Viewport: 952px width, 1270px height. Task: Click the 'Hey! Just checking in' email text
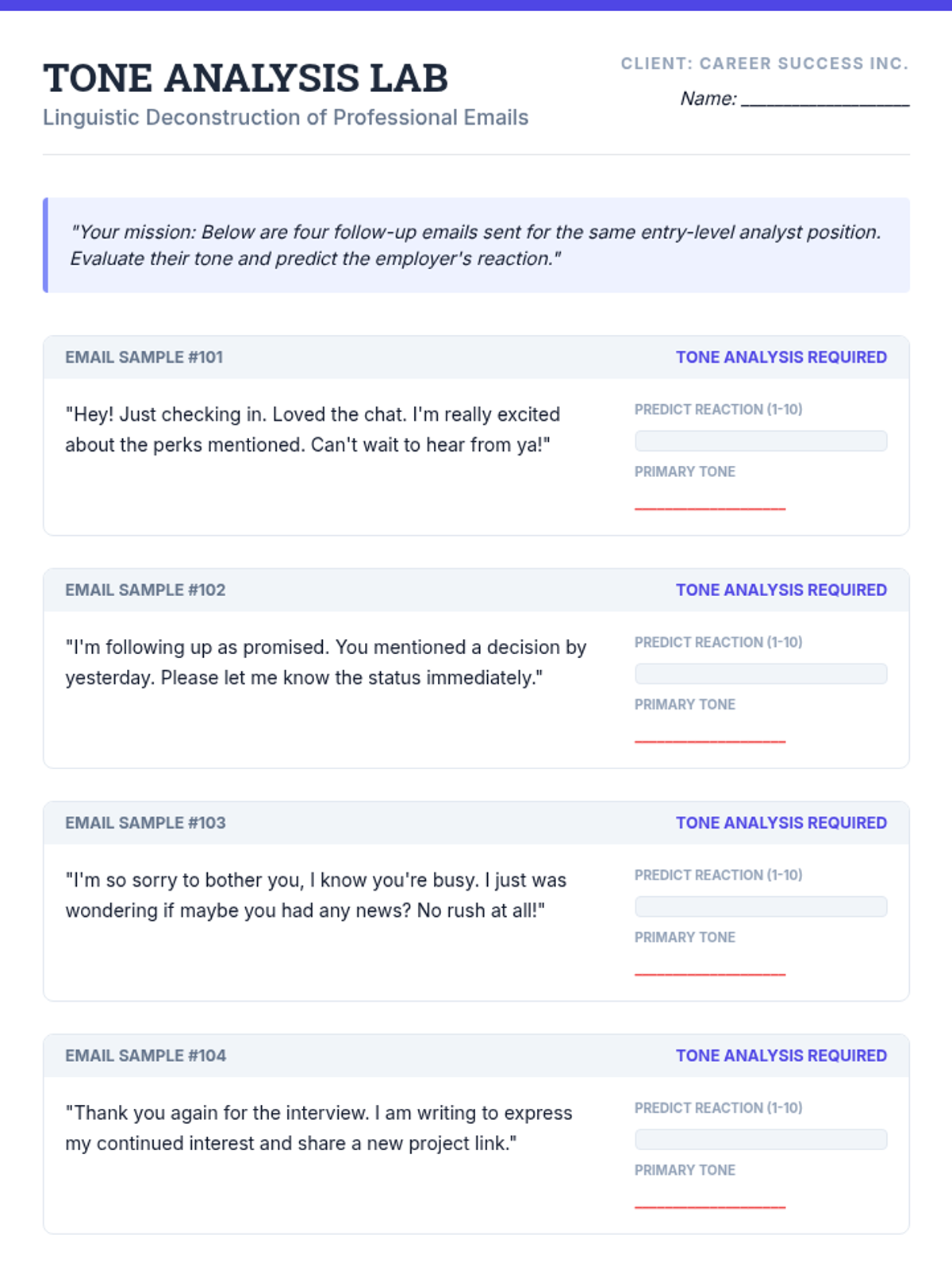coord(313,429)
